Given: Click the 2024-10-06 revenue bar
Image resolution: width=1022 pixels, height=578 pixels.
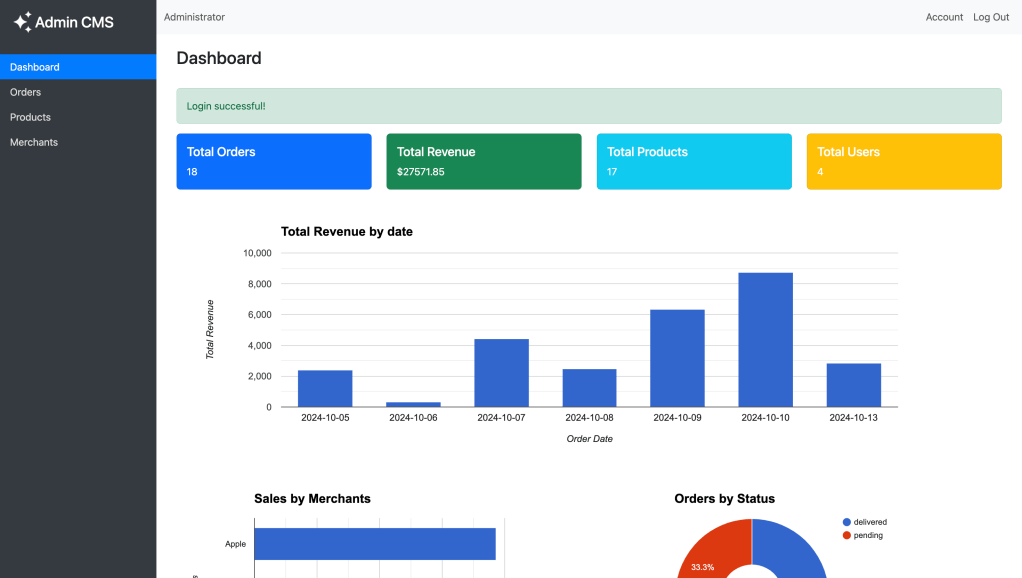Looking at the screenshot, I should point(413,404).
